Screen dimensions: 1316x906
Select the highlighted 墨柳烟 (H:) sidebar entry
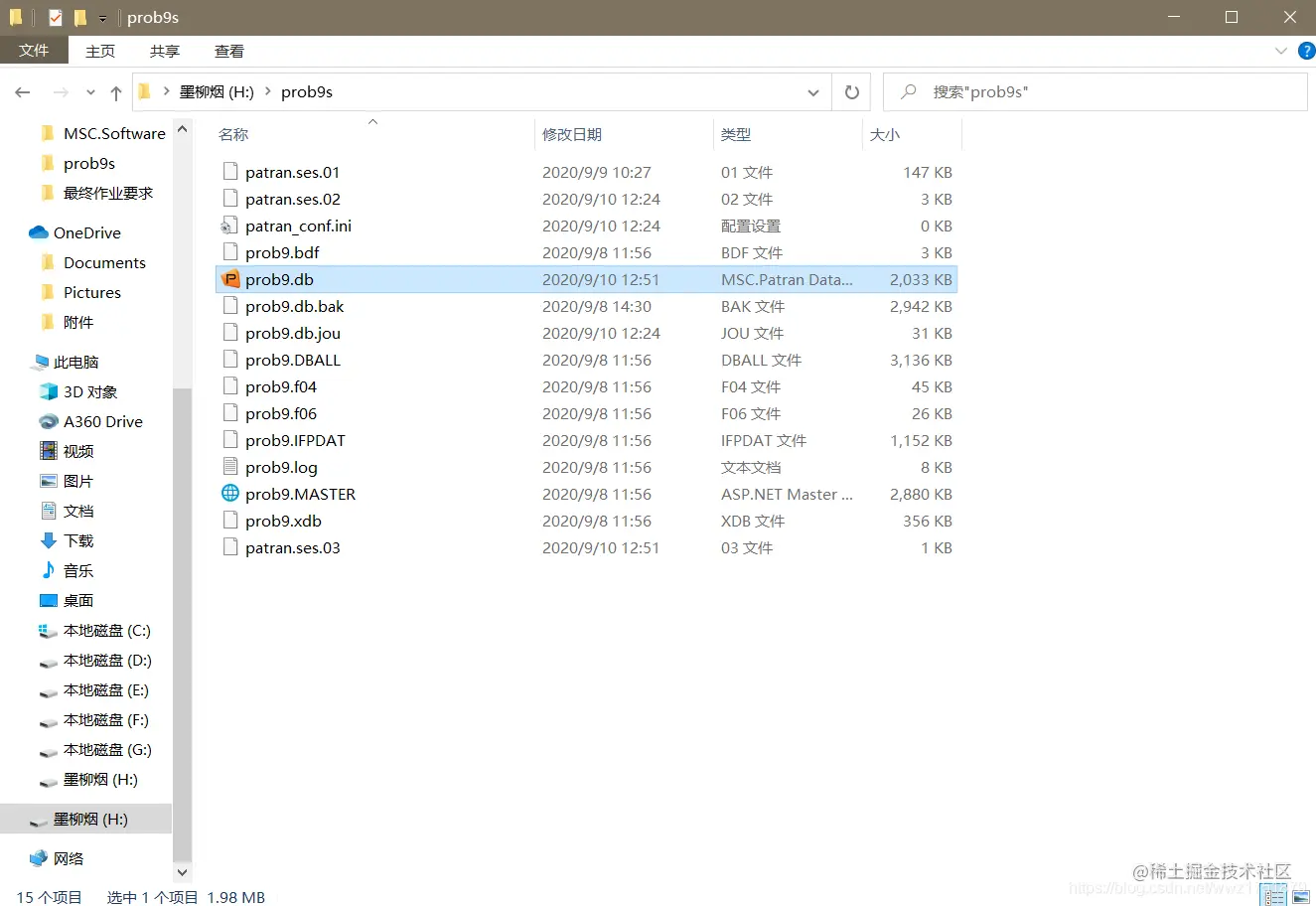point(85,819)
